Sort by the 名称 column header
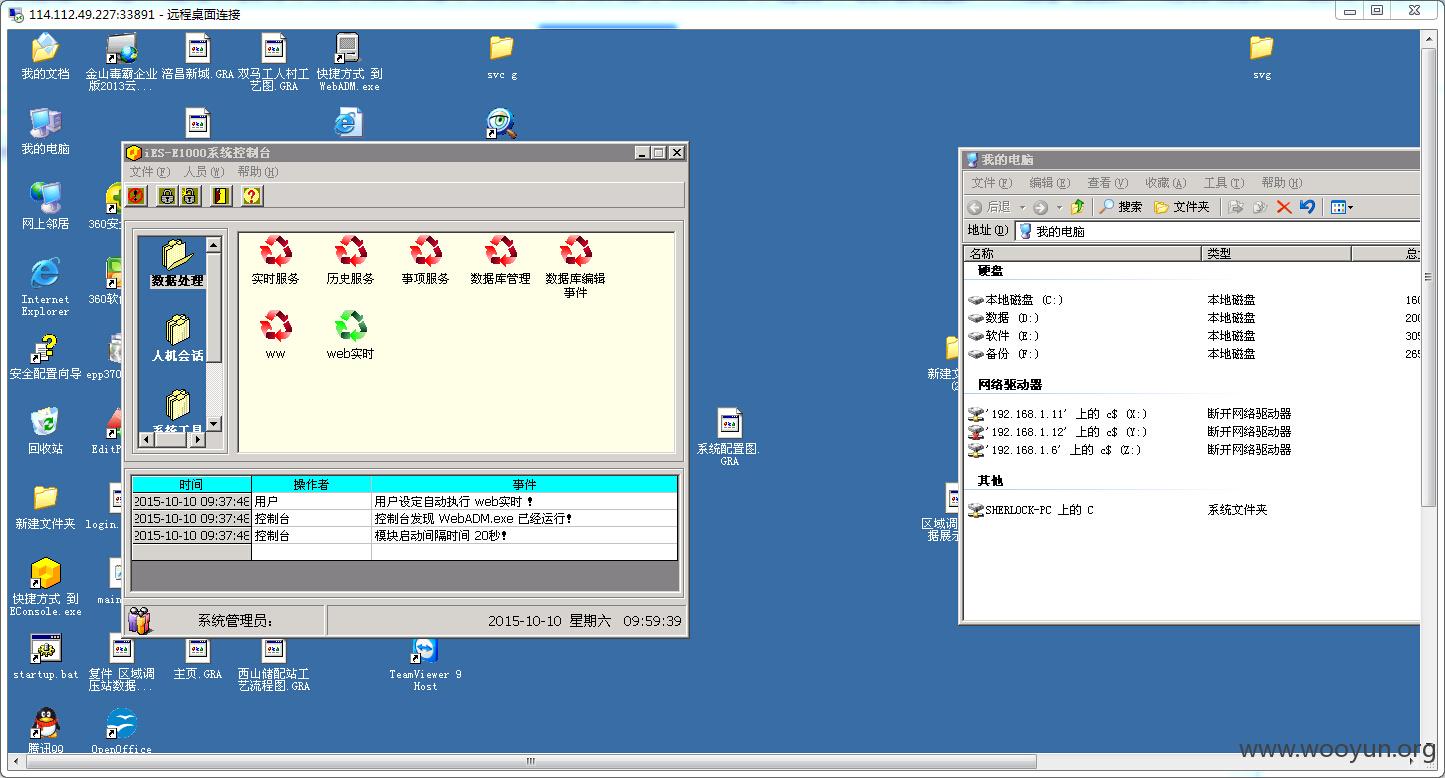 tap(1082, 254)
